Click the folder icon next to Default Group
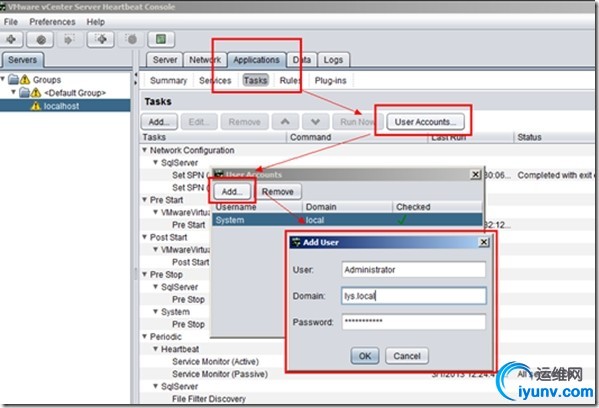Viewport: 599px width, 408px height. 24,92
